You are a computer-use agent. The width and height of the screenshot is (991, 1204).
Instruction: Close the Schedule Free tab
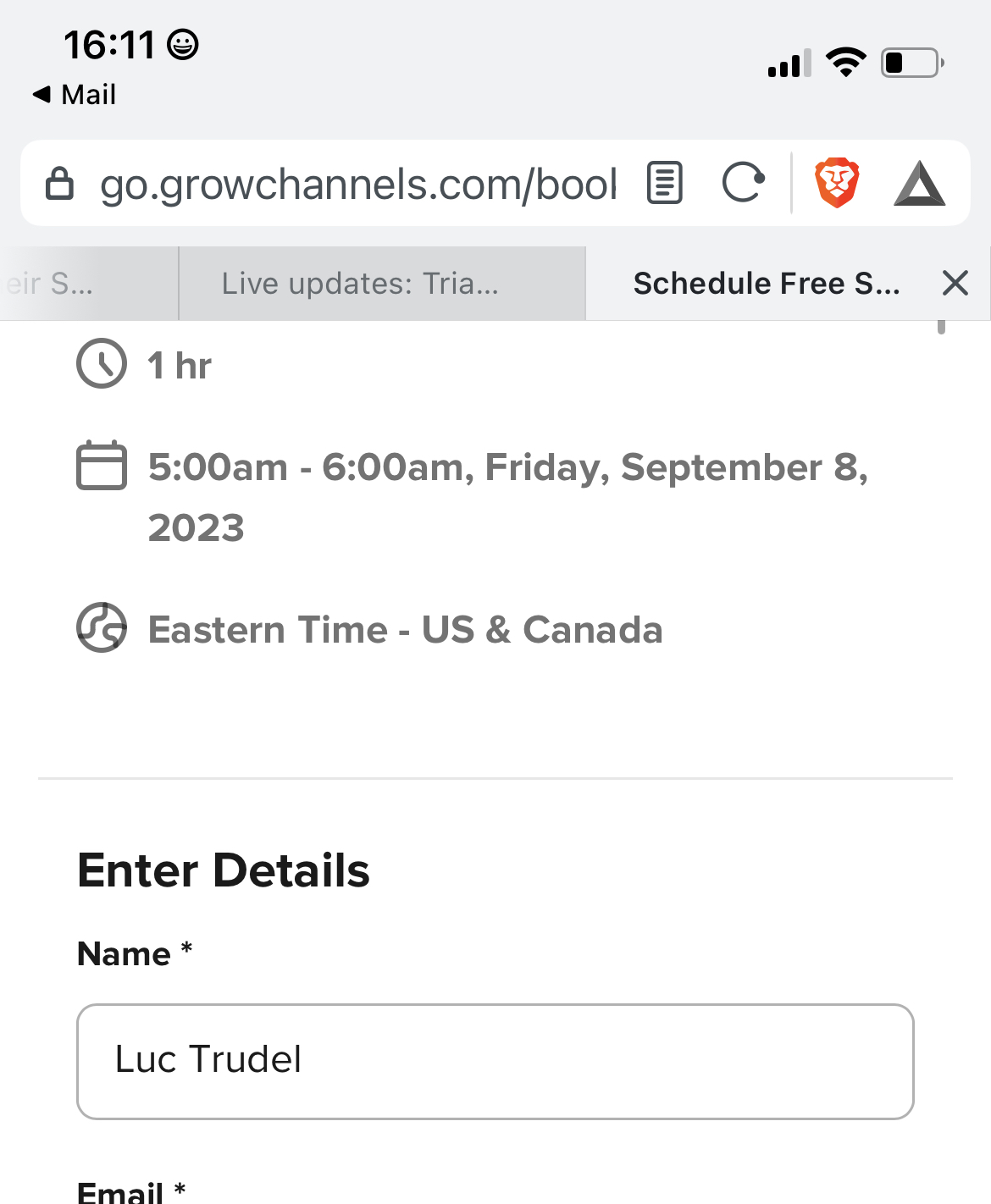tap(955, 283)
